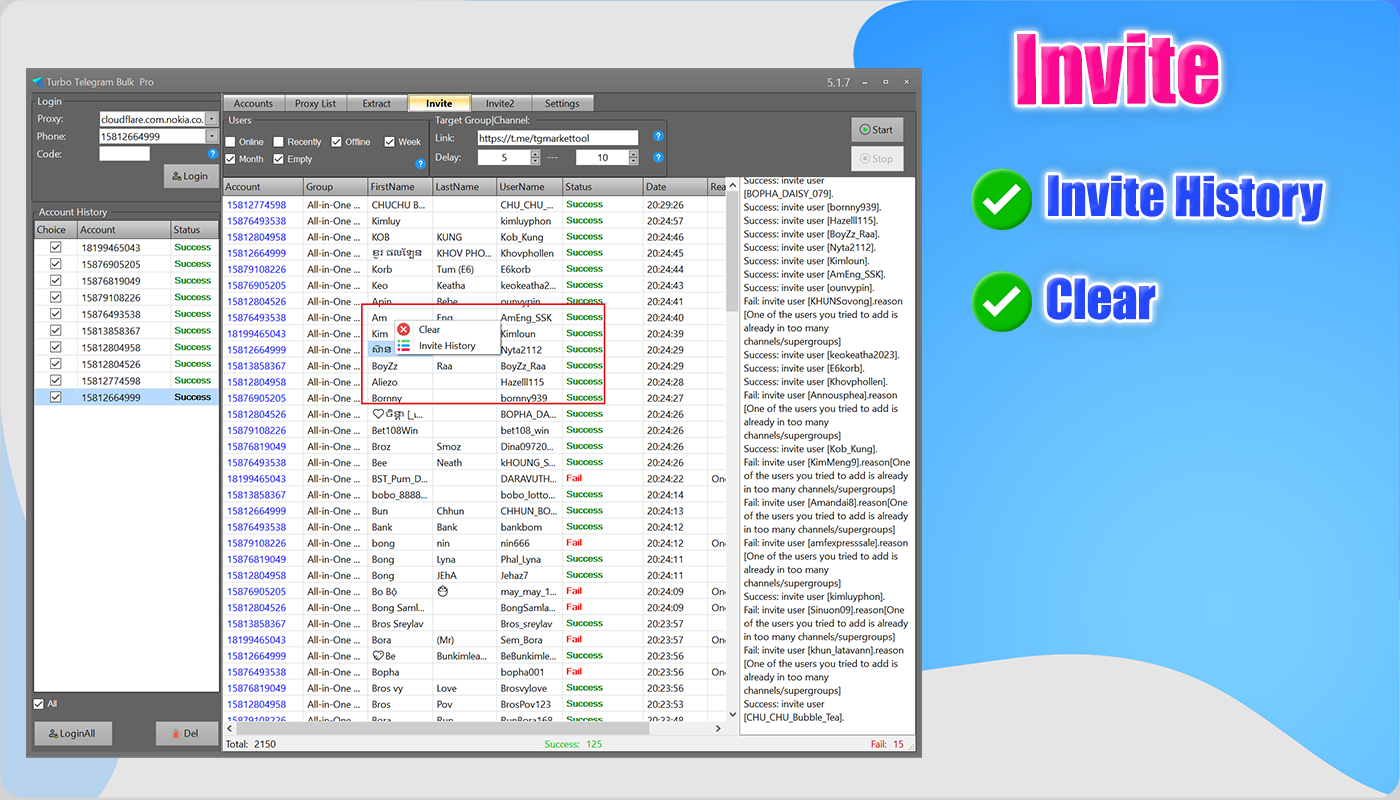The width and height of the screenshot is (1400, 800).
Task: Sort by the LastName column header
Action: coord(465,187)
